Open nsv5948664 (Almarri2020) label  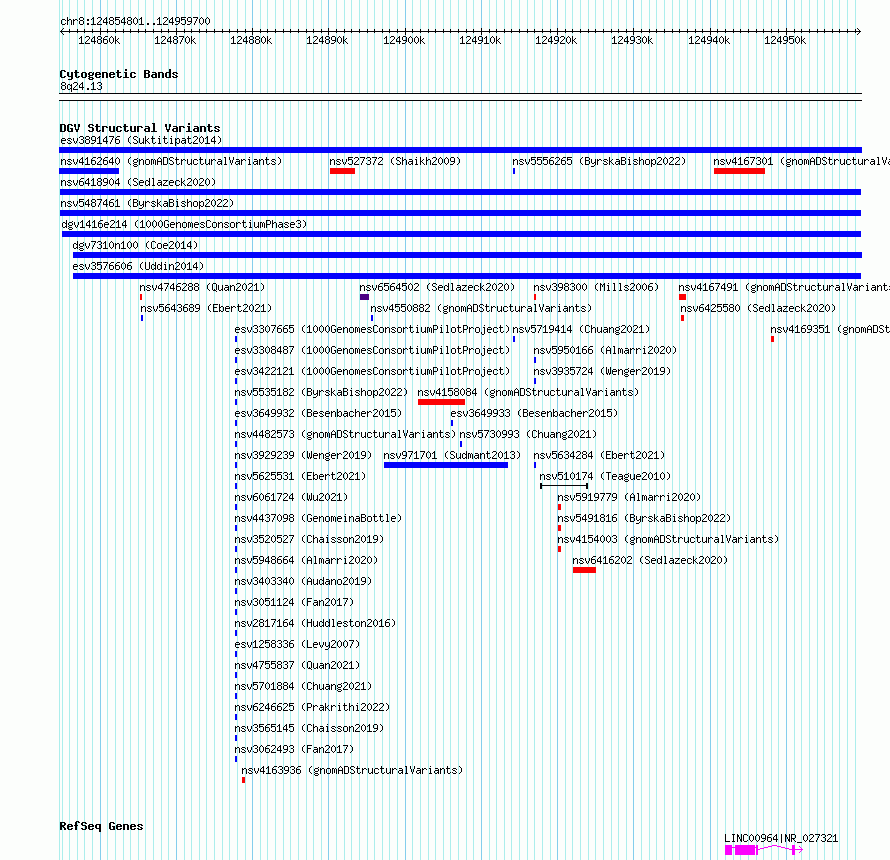point(307,560)
